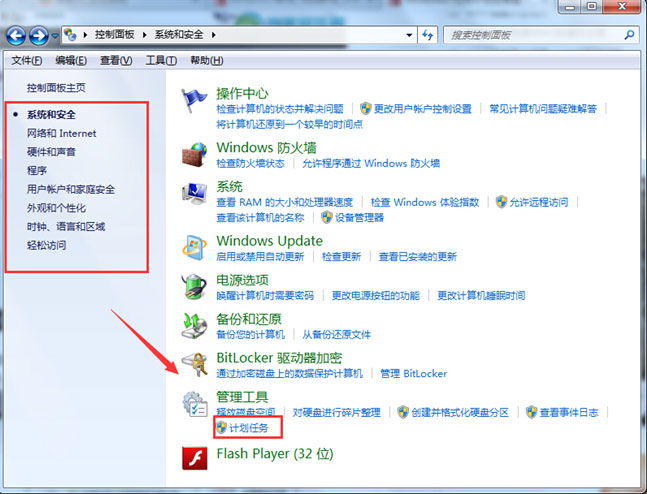Image resolution: width=647 pixels, height=494 pixels.
Task: Click the 操作中心 flag icon
Action: pos(194,100)
